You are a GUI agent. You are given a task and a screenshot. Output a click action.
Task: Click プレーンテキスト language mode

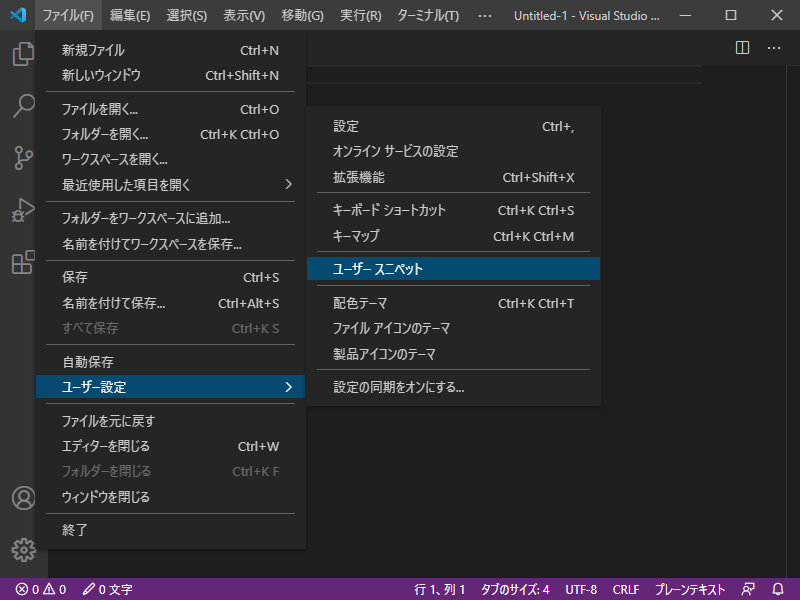click(x=690, y=589)
